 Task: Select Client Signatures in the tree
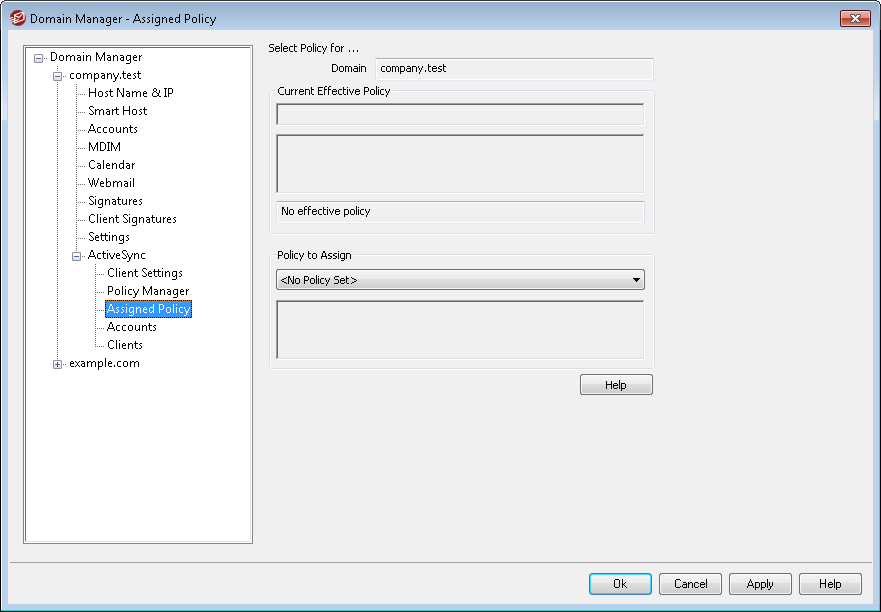tap(132, 219)
